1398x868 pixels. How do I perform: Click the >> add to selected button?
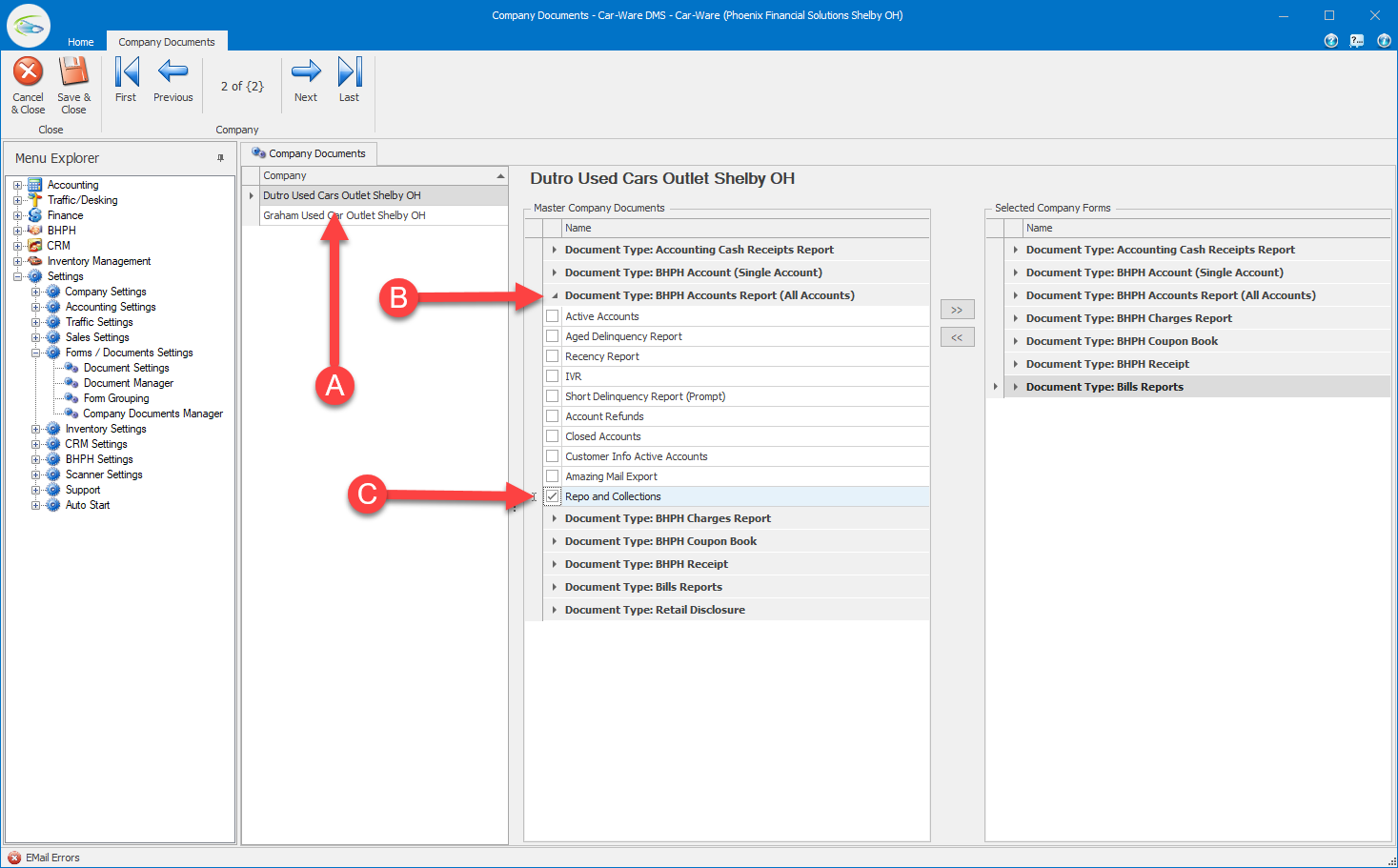(957, 310)
